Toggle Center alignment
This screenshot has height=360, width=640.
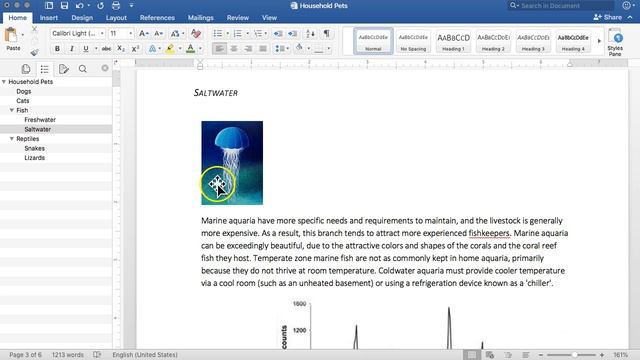point(234,49)
